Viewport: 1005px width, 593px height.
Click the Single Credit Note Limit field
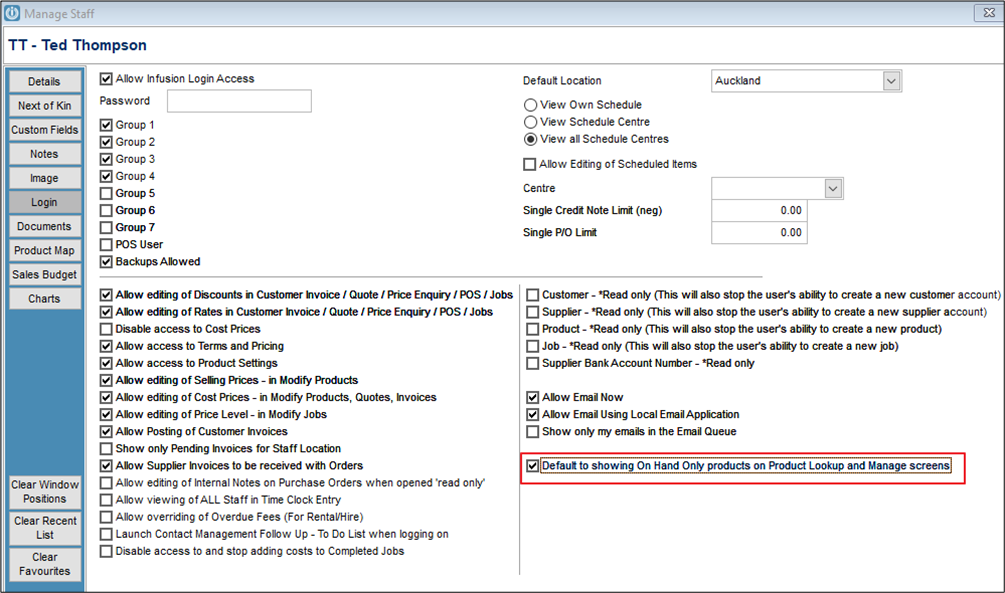(x=759, y=211)
